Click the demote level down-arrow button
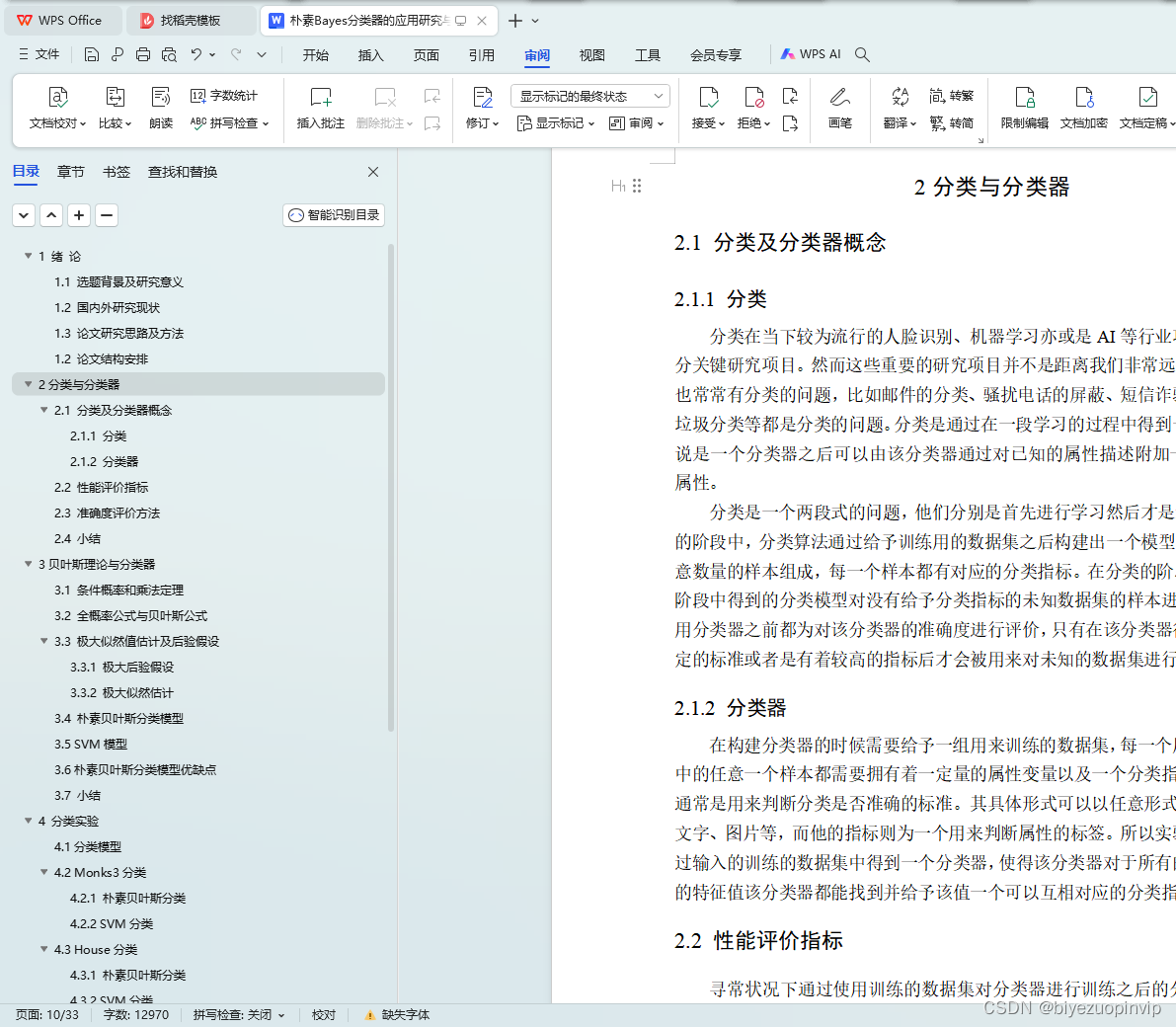Viewport: 1176px width, 1027px height. pos(24,215)
